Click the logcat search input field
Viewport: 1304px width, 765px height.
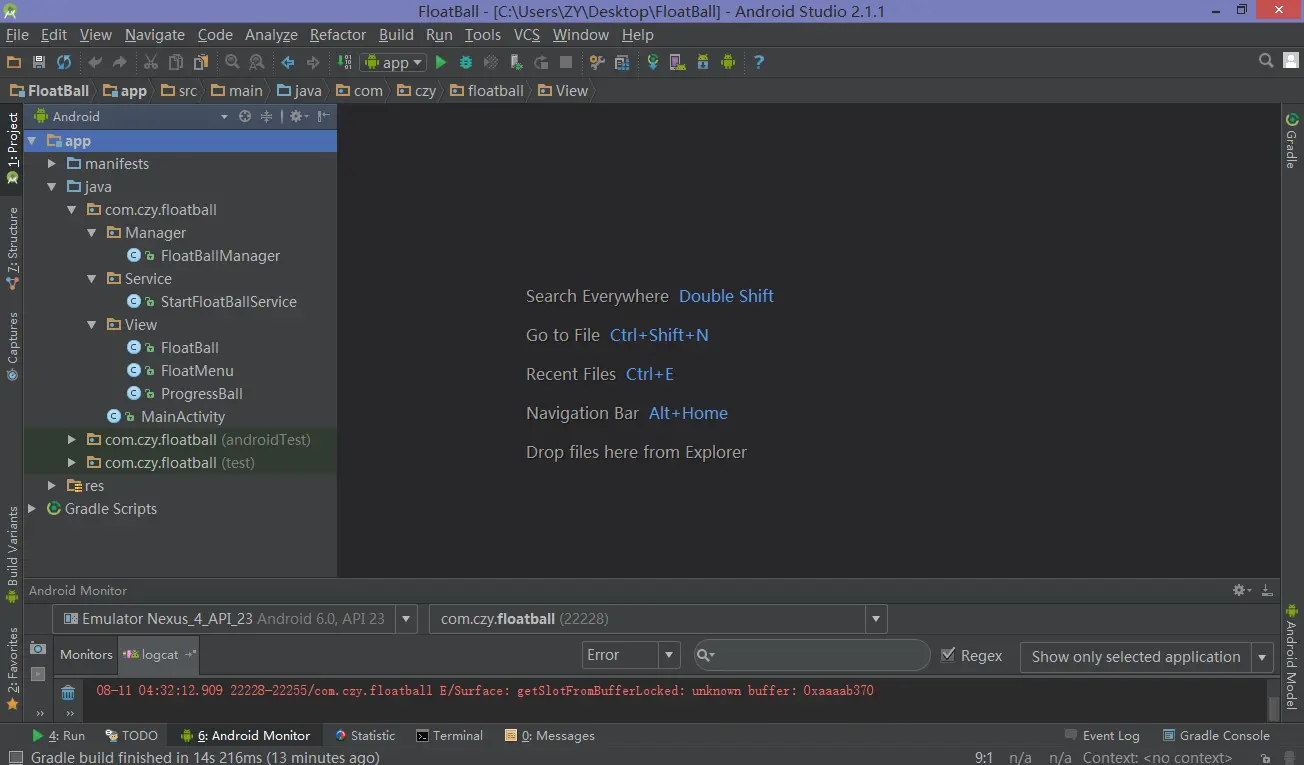point(812,655)
